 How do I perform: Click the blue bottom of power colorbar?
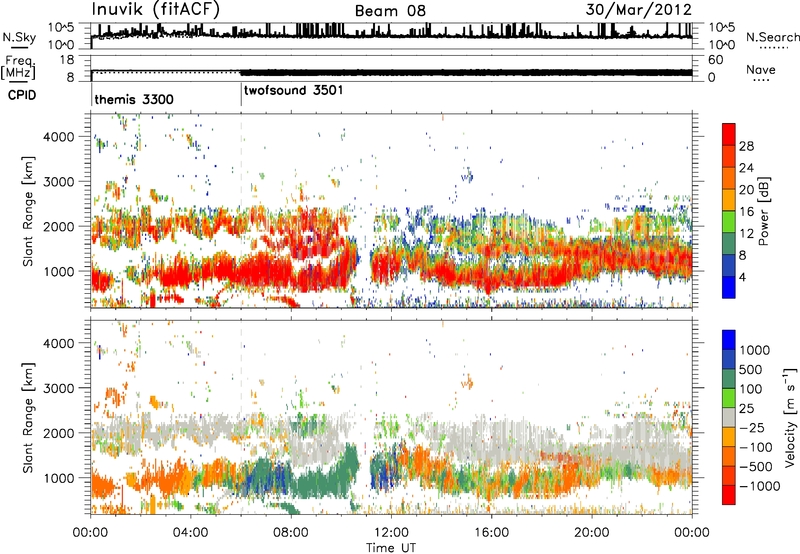pos(729,288)
